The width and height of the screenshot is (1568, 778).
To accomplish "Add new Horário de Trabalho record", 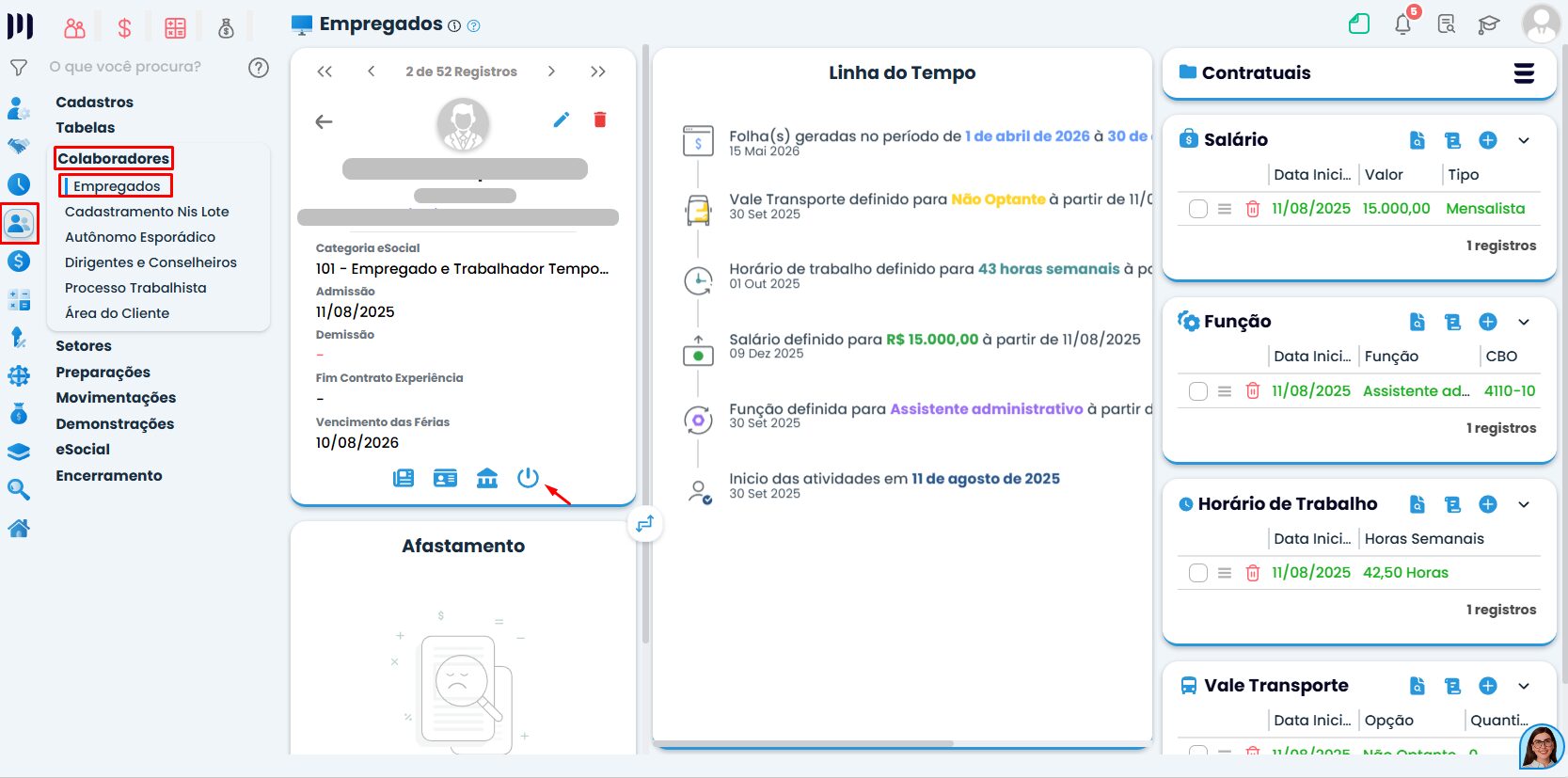I will click(1488, 504).
